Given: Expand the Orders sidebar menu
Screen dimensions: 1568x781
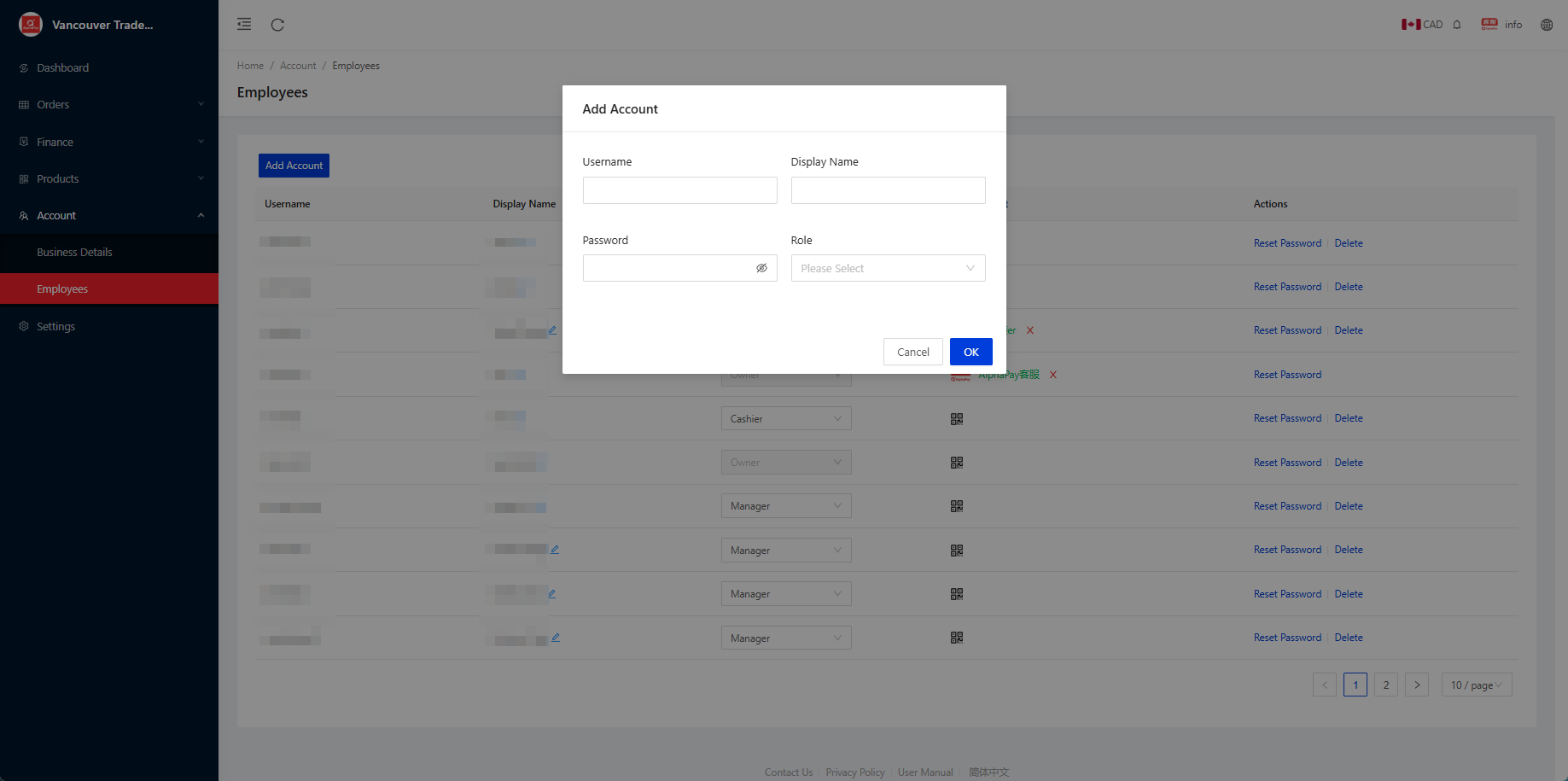Looking at the screenshot, I should pyautogui.click(x=109, y=105).
